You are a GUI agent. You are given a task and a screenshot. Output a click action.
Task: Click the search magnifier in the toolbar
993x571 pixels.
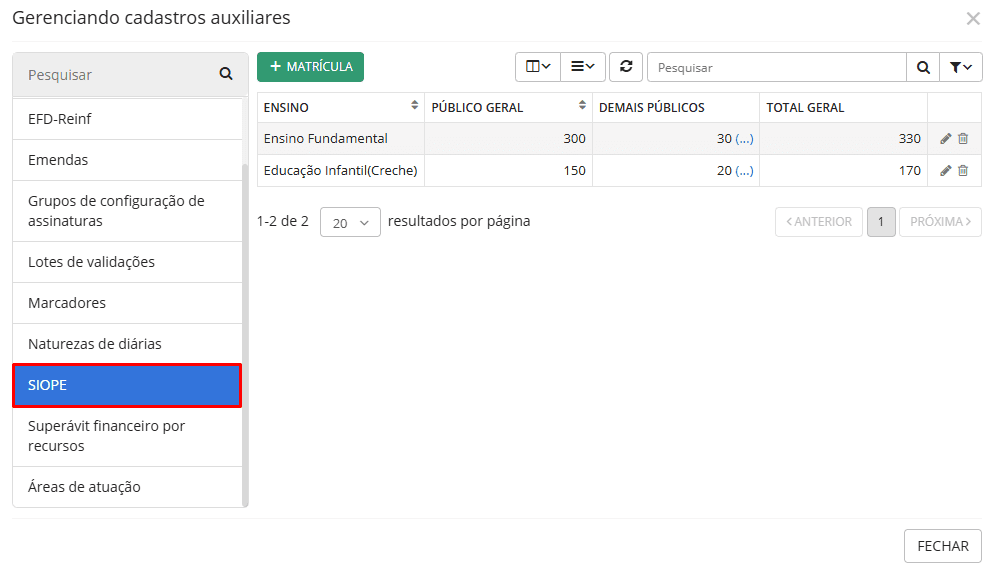922,67
